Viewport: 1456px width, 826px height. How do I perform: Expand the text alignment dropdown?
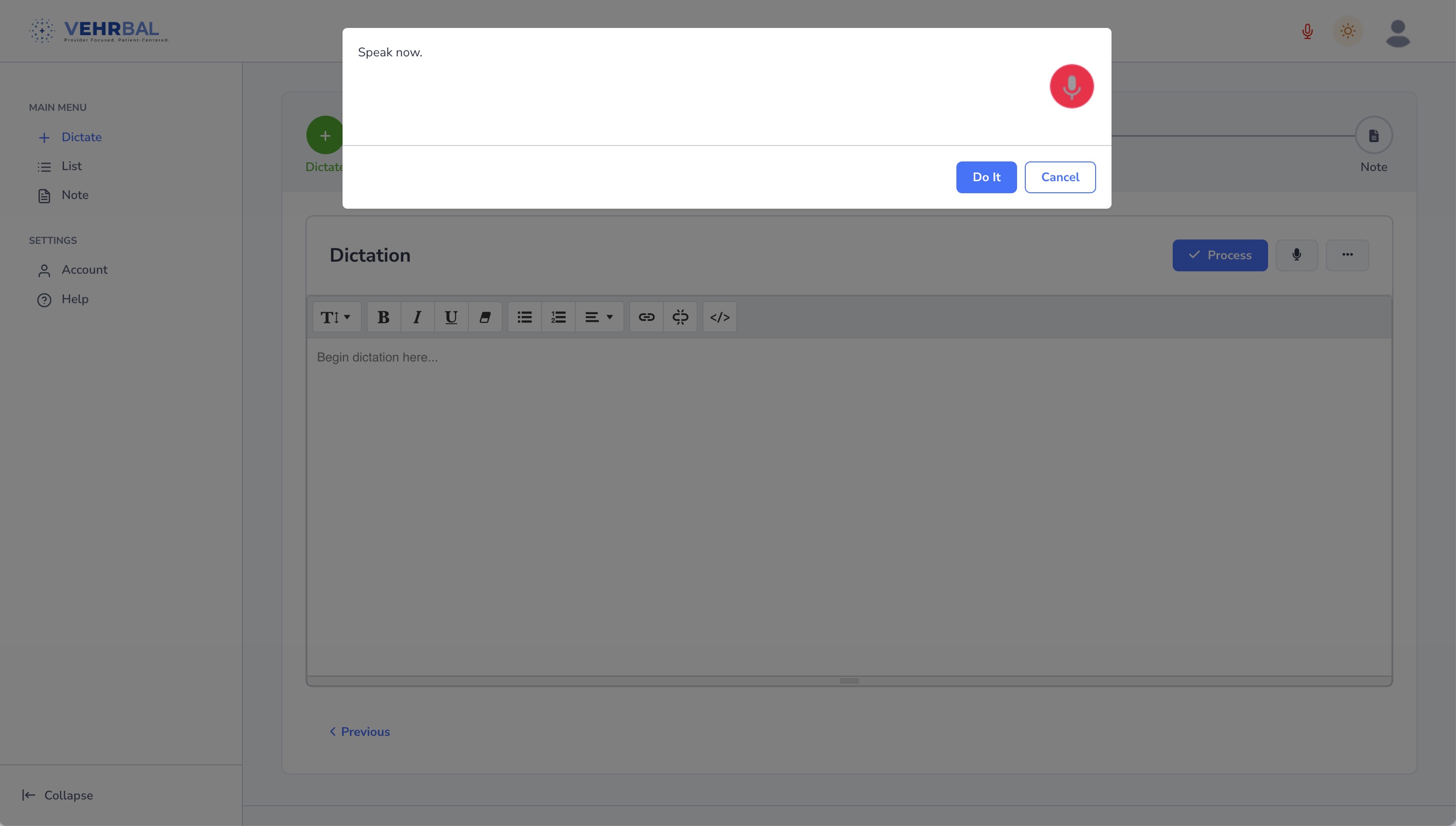599,317
